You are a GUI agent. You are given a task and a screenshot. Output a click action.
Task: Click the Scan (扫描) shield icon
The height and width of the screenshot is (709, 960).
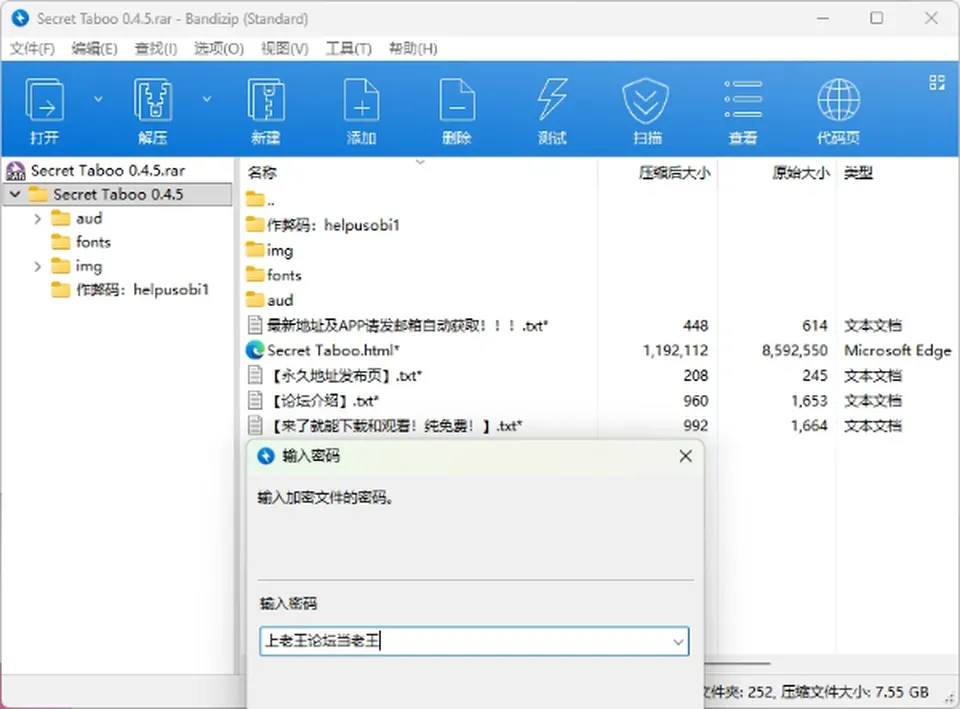tap(646, 100)
